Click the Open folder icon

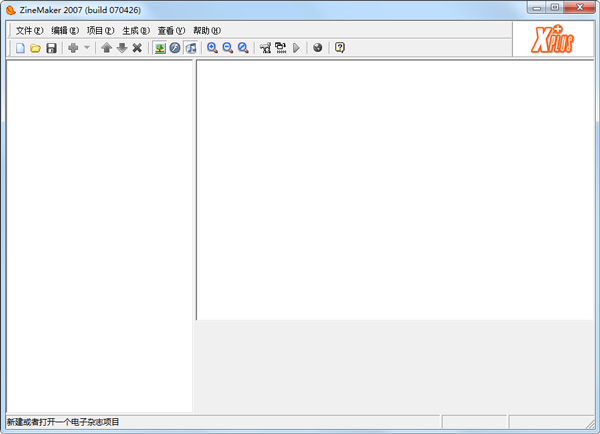[x=35, y=48]
